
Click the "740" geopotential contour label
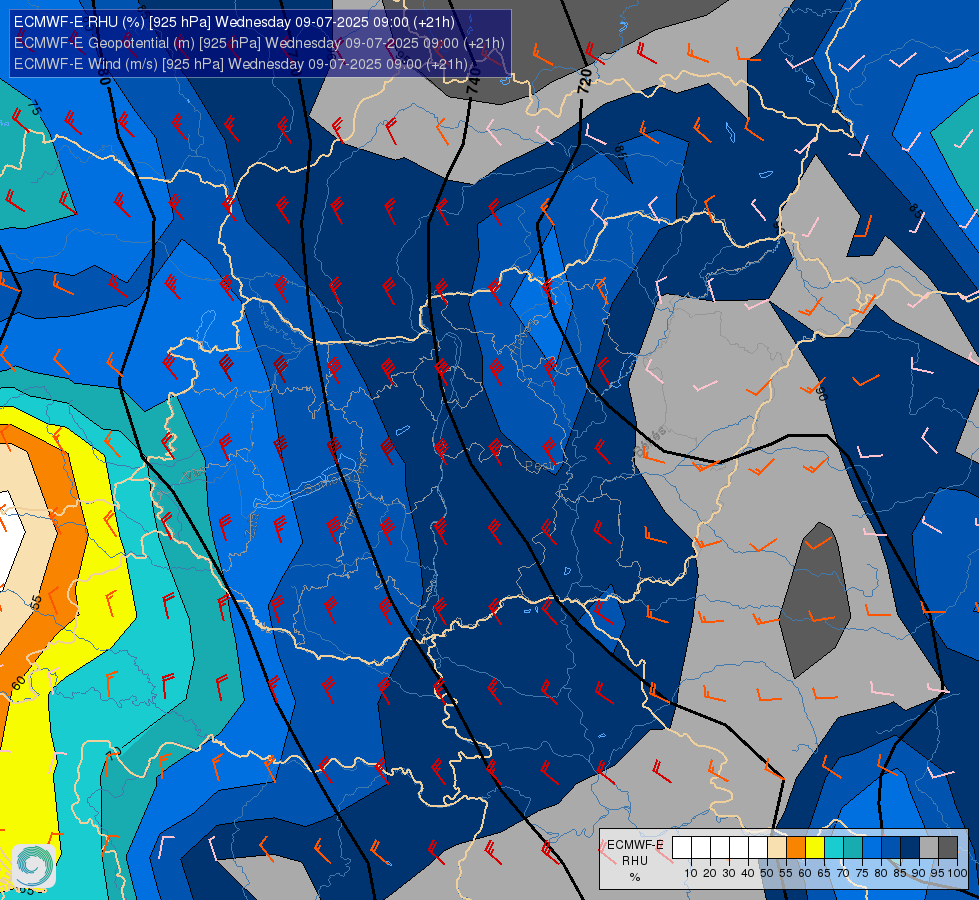pos(473,81)
